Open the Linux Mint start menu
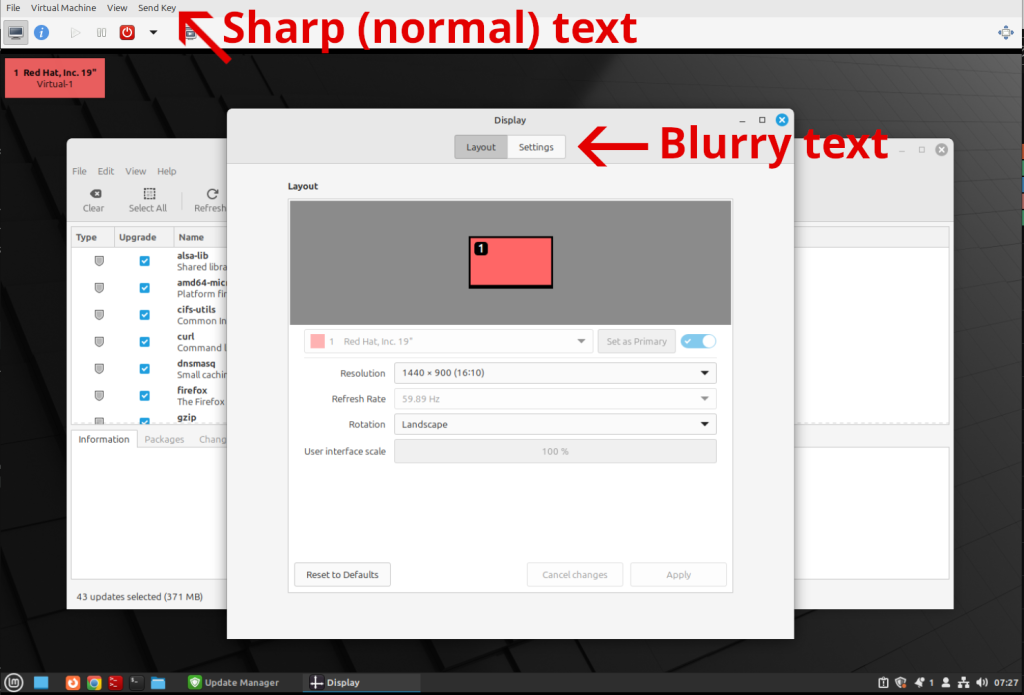Viewport: 1024px width, 695px height. 14,683
